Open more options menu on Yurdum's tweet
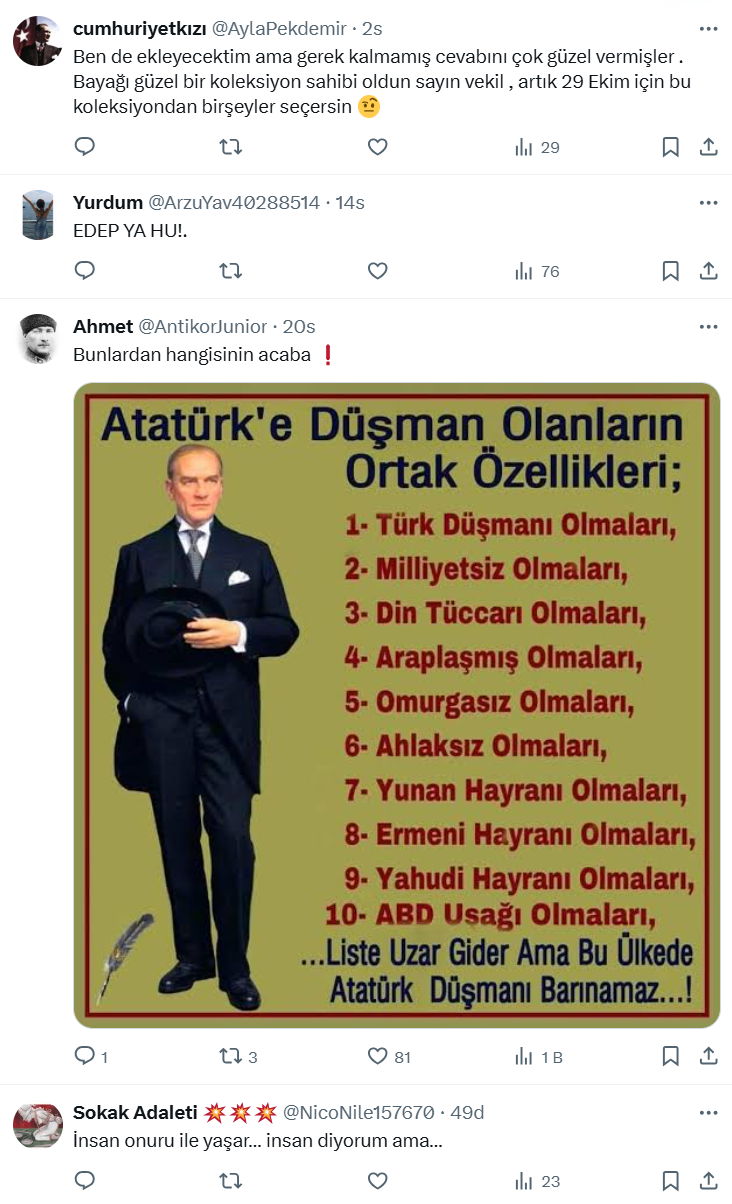The width and height of the screenshot is (732, 1204). click(708, 203)
